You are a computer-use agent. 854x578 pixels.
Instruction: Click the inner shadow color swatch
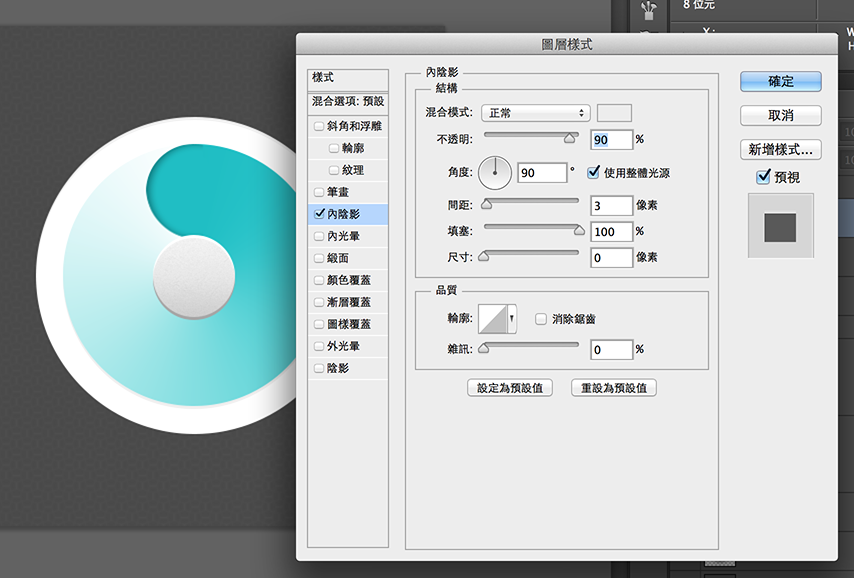click(614, 113)
